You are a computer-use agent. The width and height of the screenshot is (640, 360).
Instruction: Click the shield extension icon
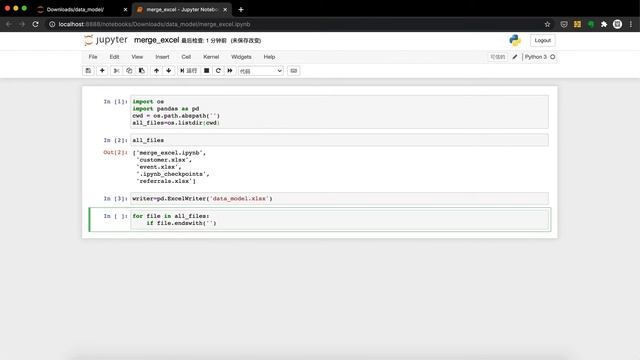coord(564,24)
